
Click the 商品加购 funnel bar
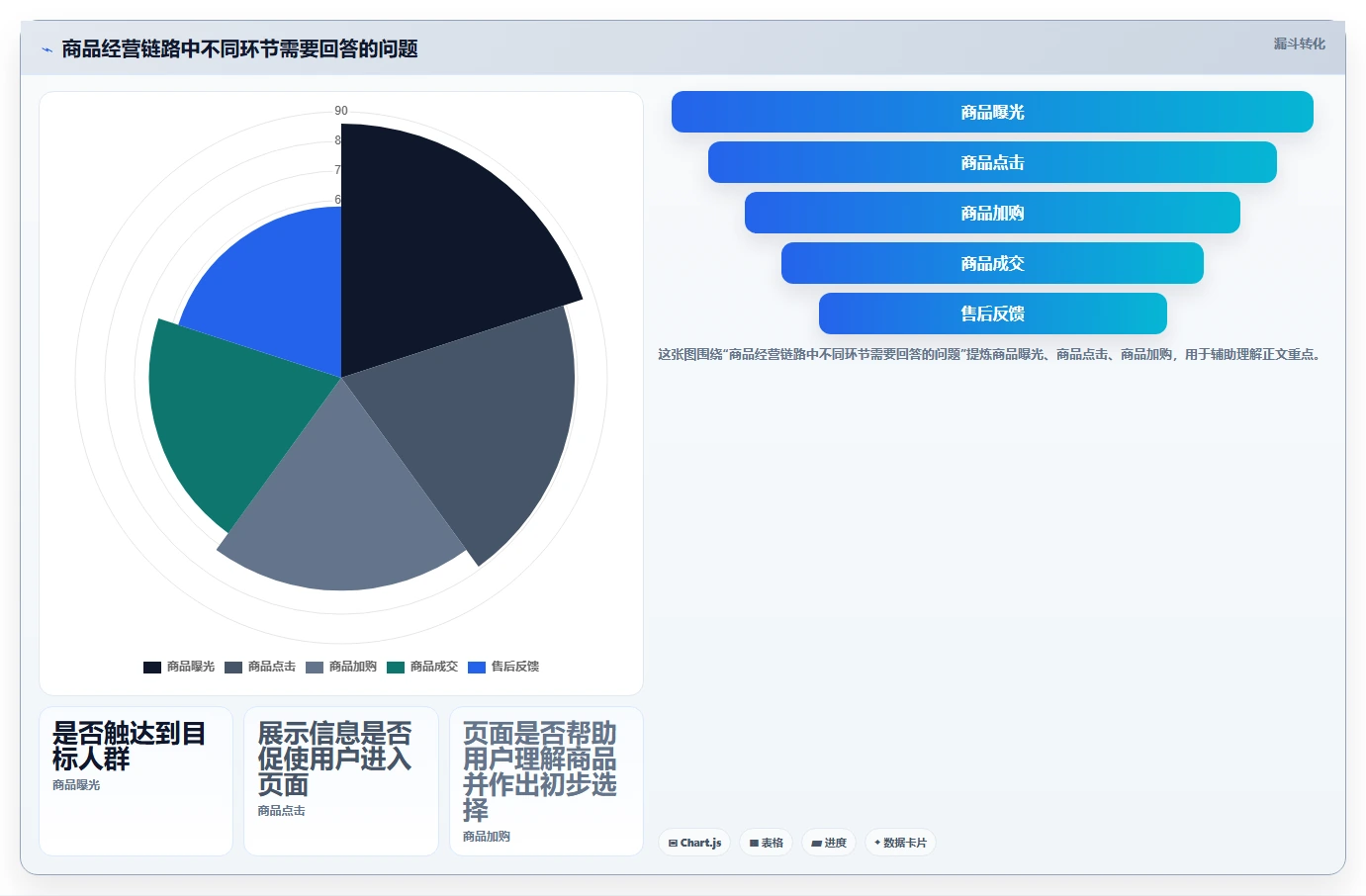(992, 213)
